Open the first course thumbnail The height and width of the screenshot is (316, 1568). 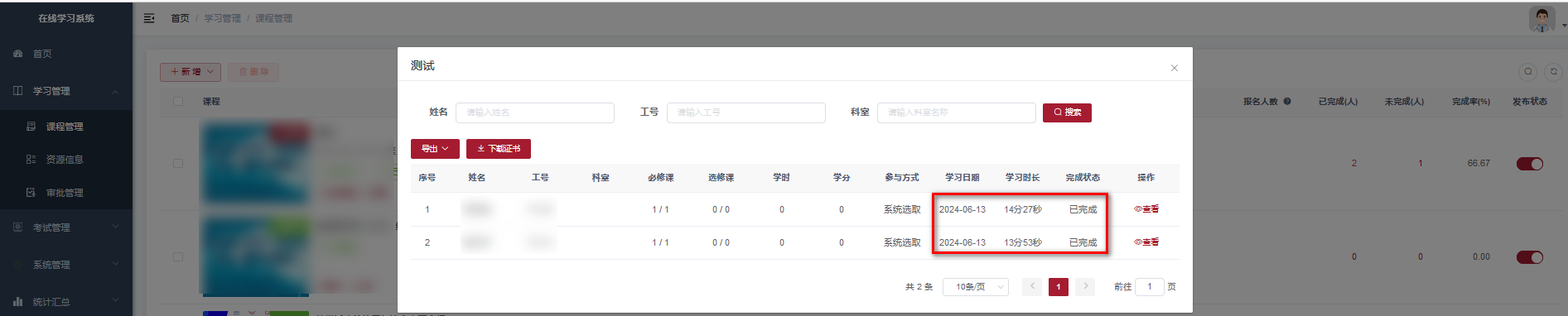click(255, 164)
